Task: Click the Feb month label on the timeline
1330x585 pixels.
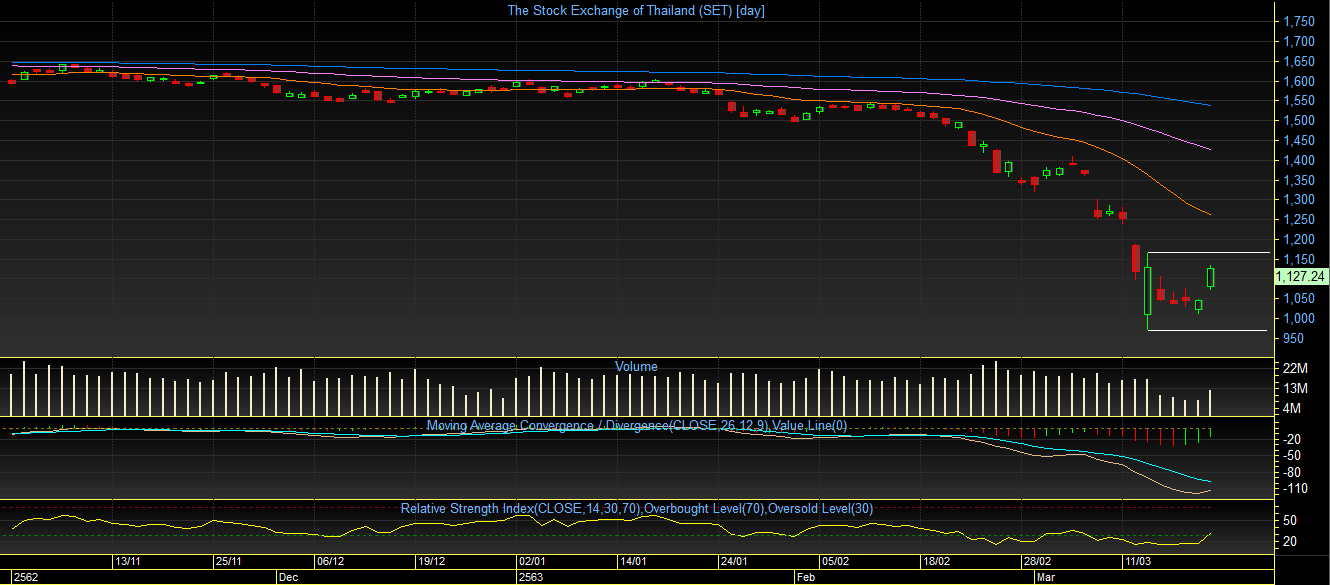Action: pos(806,577)
